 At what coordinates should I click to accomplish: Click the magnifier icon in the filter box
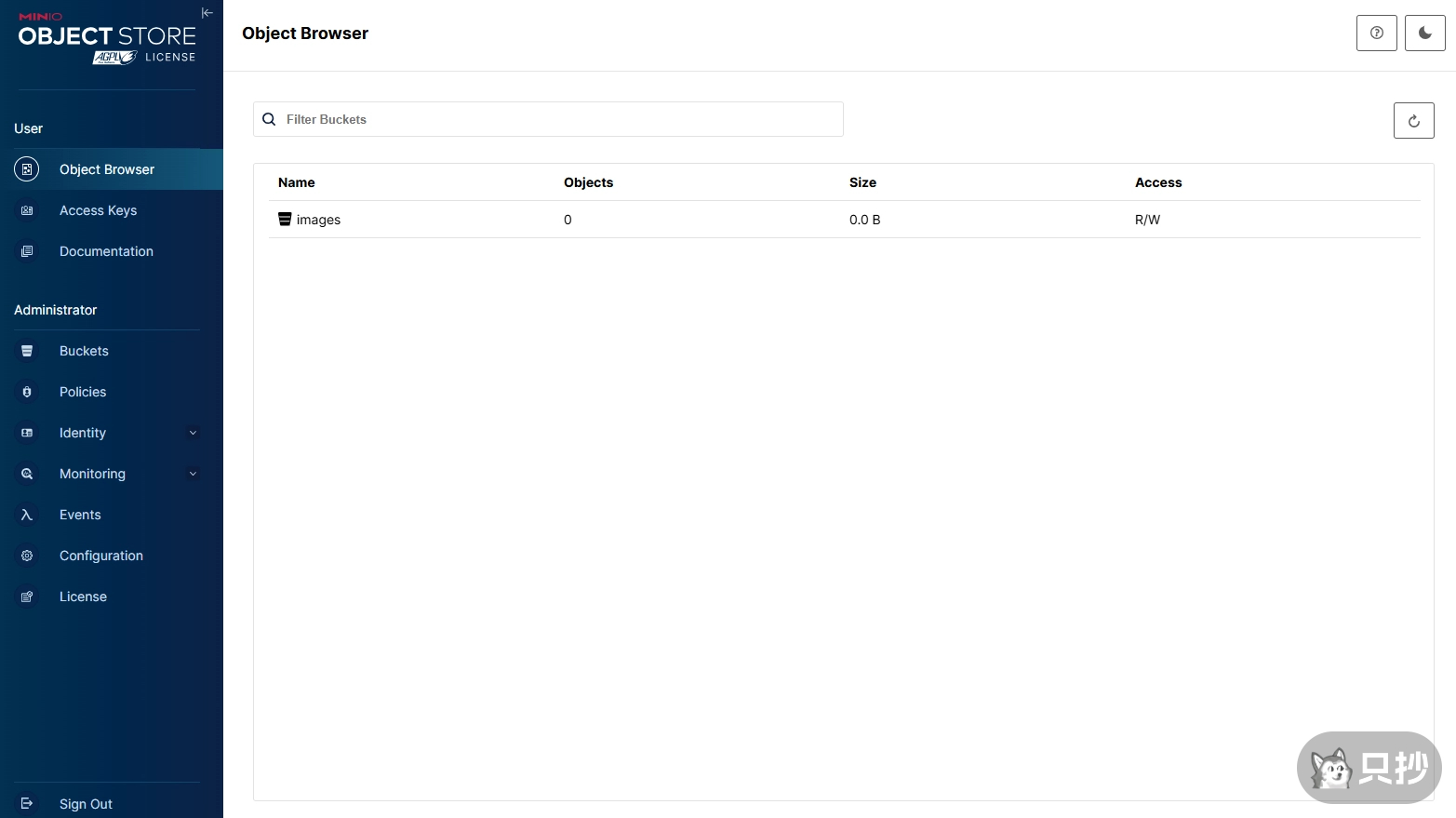tap(269, 119)
